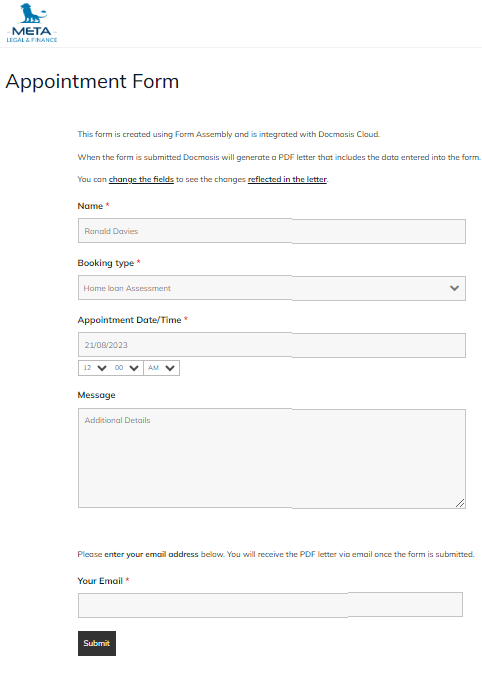Image resolution: width=482 pixels, height=681 pixels.
Task: Focus the Your Email input field
Action: pyautogui.click(x=270, y=605)
